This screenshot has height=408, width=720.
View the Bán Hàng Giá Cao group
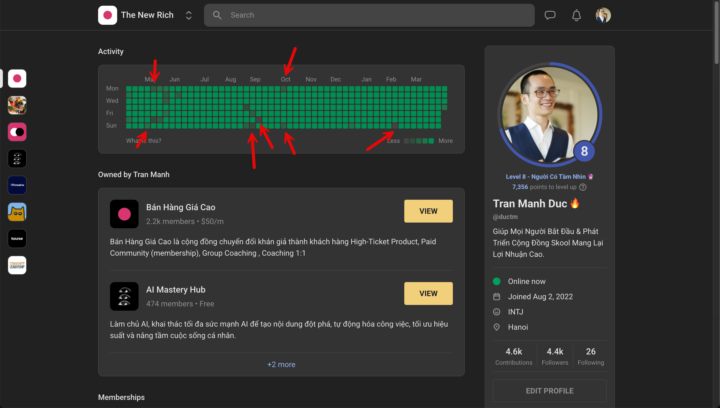coord(428,211)
